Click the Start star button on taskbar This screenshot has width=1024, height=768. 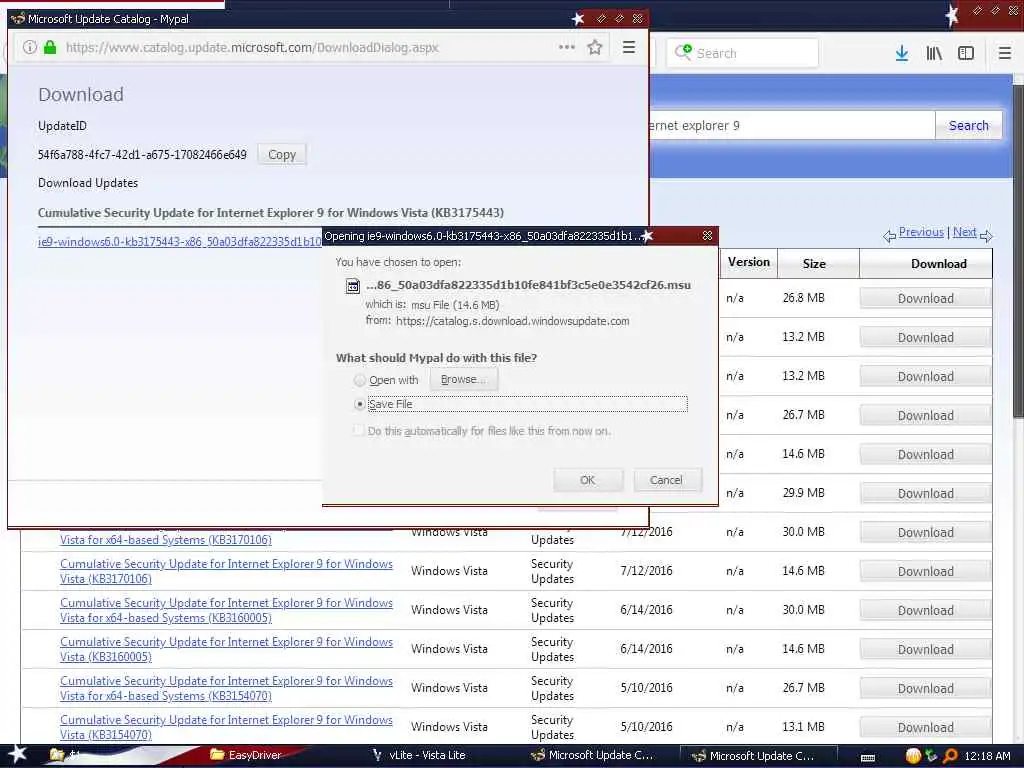[x=18, y=754]
